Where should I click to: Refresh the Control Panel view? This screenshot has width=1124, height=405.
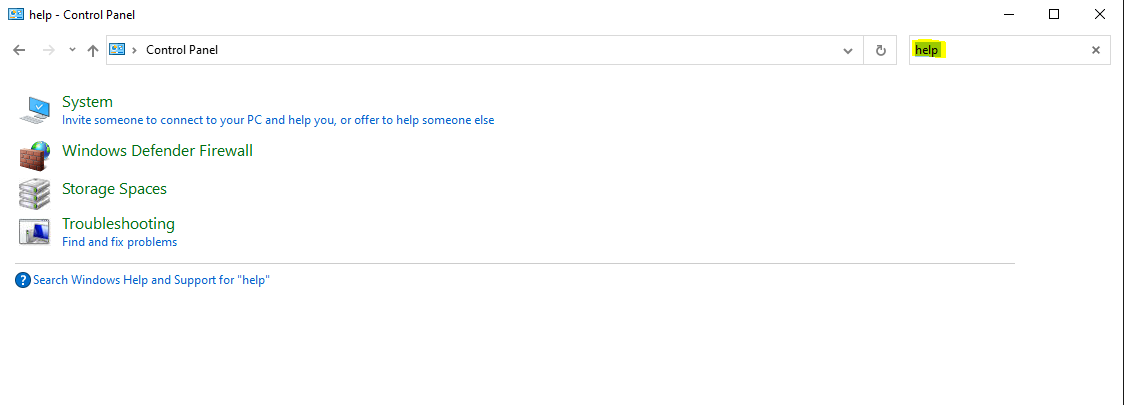[x=880, y=50]
